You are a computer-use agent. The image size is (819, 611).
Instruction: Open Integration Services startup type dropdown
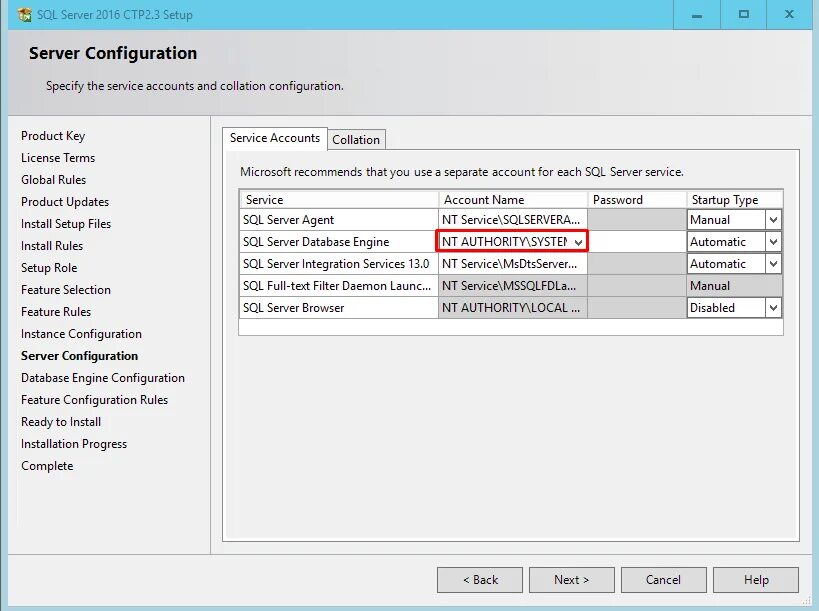click(x=774, y=264)
